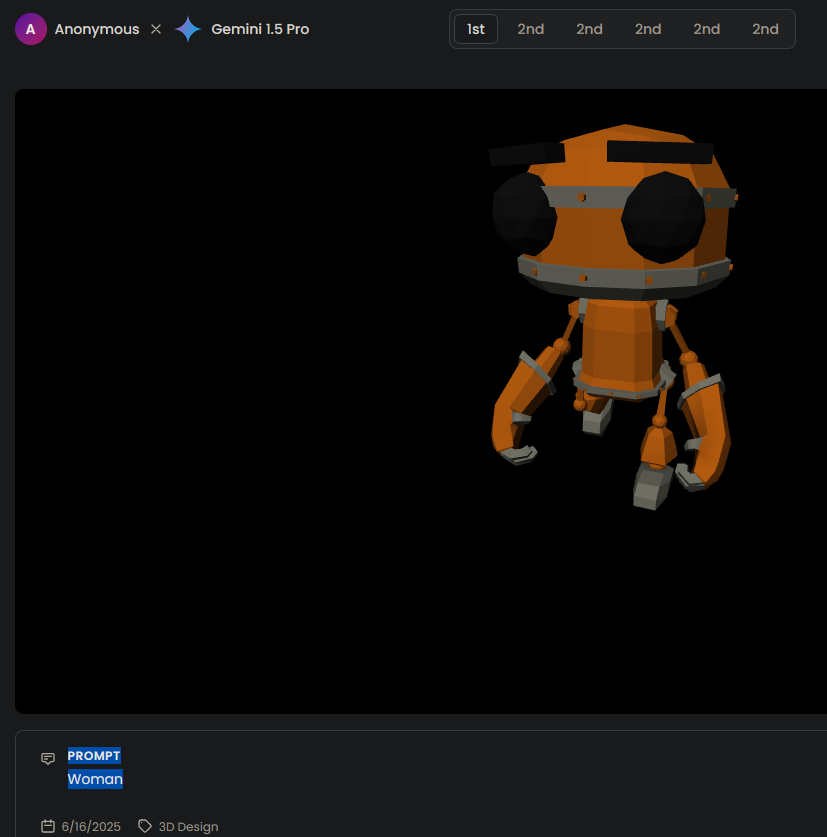Select the 2nd tab immediately after 1st
827x837 pixels.
(531, 29)
